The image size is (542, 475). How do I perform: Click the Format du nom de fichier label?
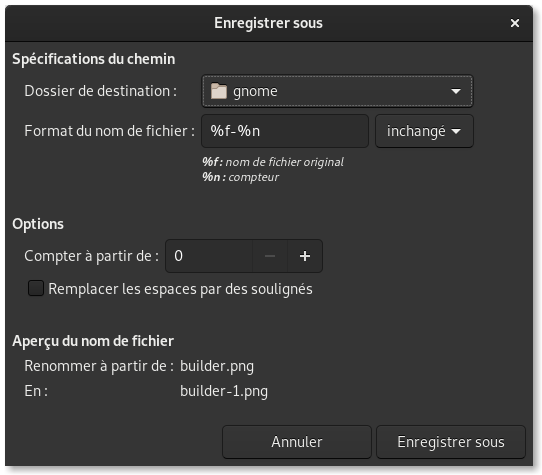click(x=110, y=131)
